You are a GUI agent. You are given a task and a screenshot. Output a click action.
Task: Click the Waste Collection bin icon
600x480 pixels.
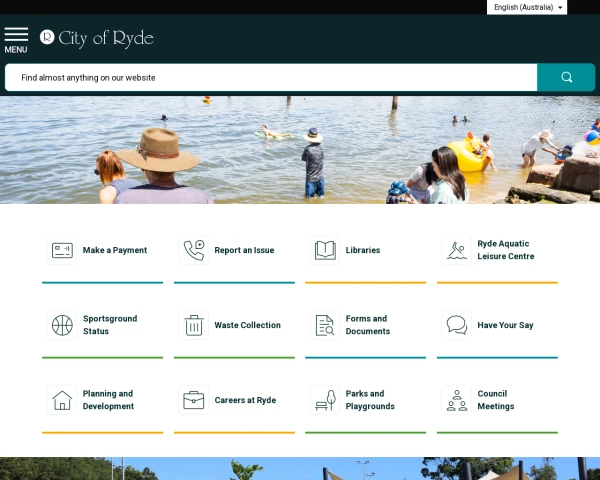click(x=194, y=325)
